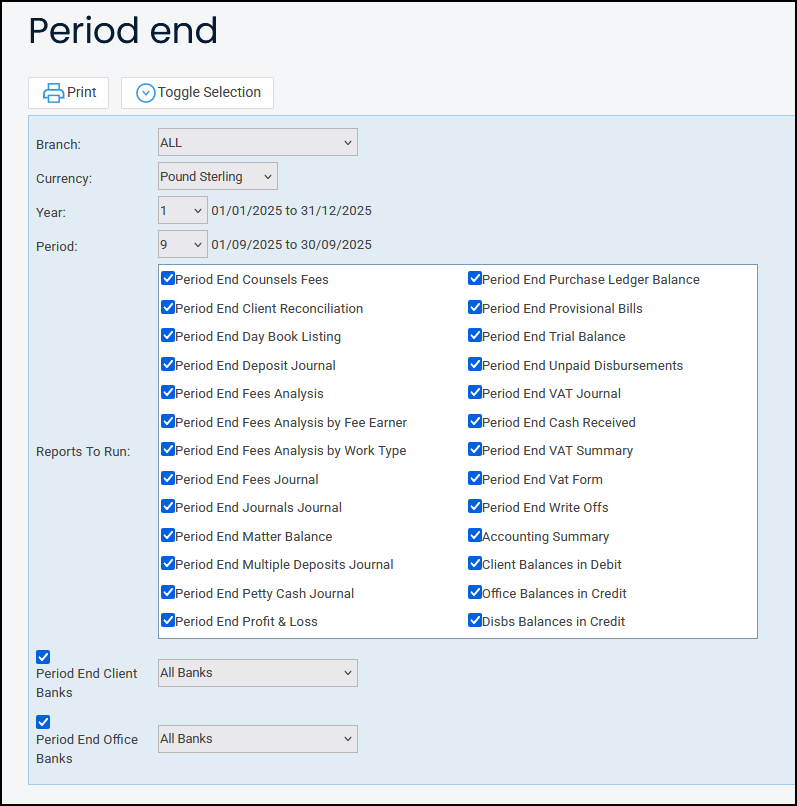Open the Period End Office Banks dropdown

coord(257,739)
